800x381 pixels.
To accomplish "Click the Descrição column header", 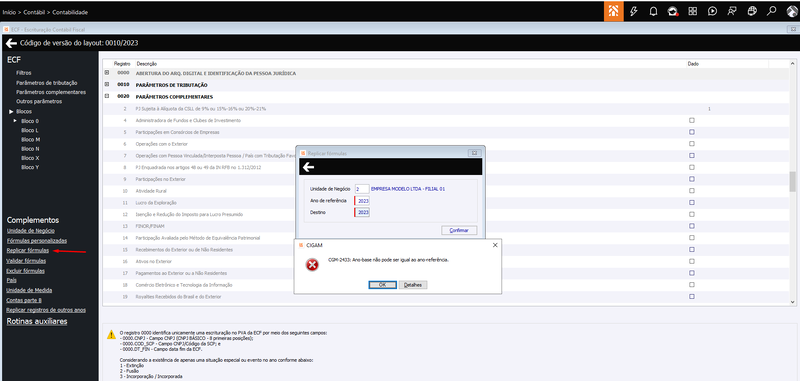I will coord(146,64).
